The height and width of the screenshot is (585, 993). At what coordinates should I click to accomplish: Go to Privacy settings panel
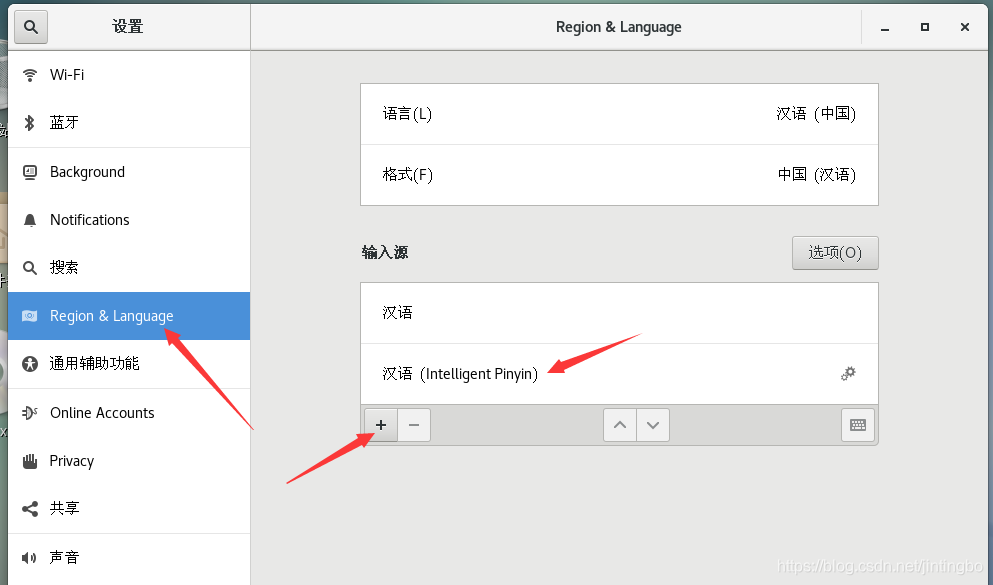129,462
